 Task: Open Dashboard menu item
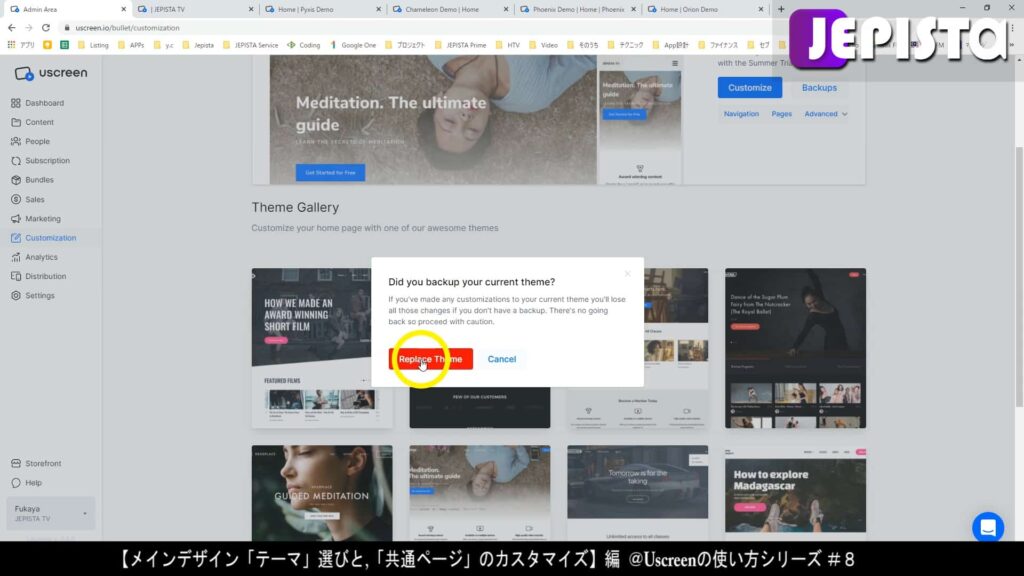click(44, 103)
